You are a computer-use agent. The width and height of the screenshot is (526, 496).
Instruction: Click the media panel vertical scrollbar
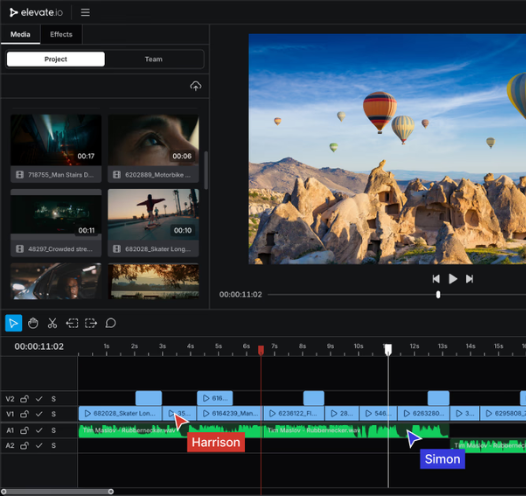click(206, 170)
